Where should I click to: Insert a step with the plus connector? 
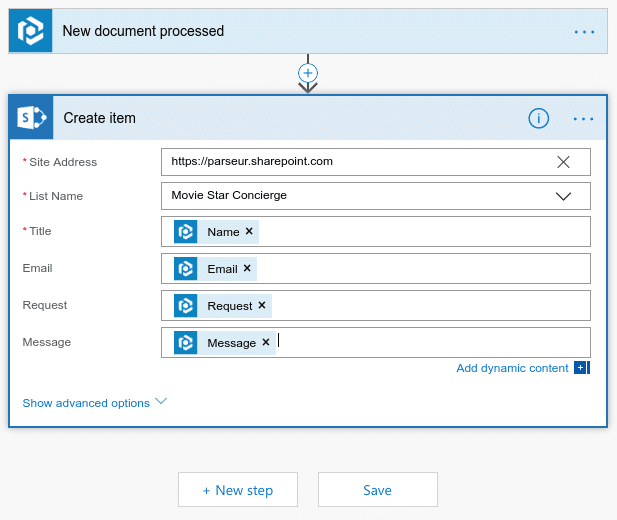click(308, 73)
